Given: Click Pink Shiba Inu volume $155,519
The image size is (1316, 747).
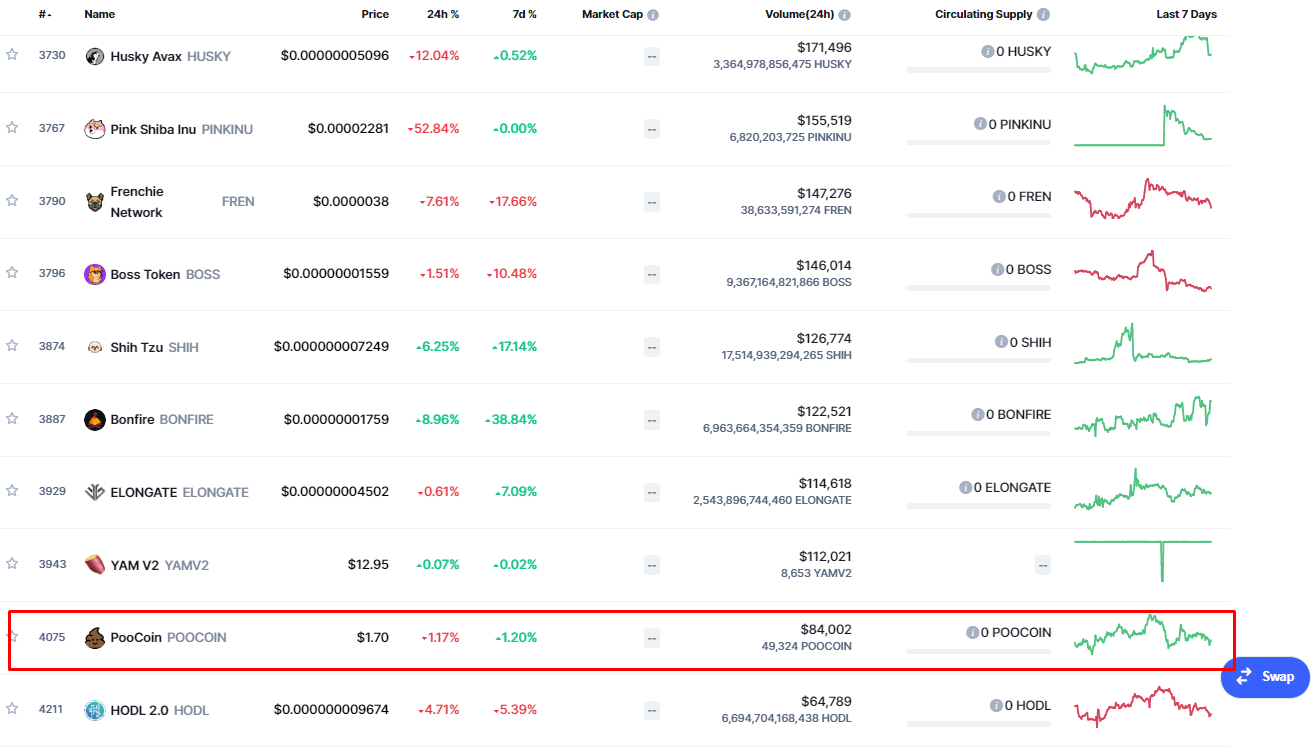Looking at the screenshot, I should (x=824, y=120).
